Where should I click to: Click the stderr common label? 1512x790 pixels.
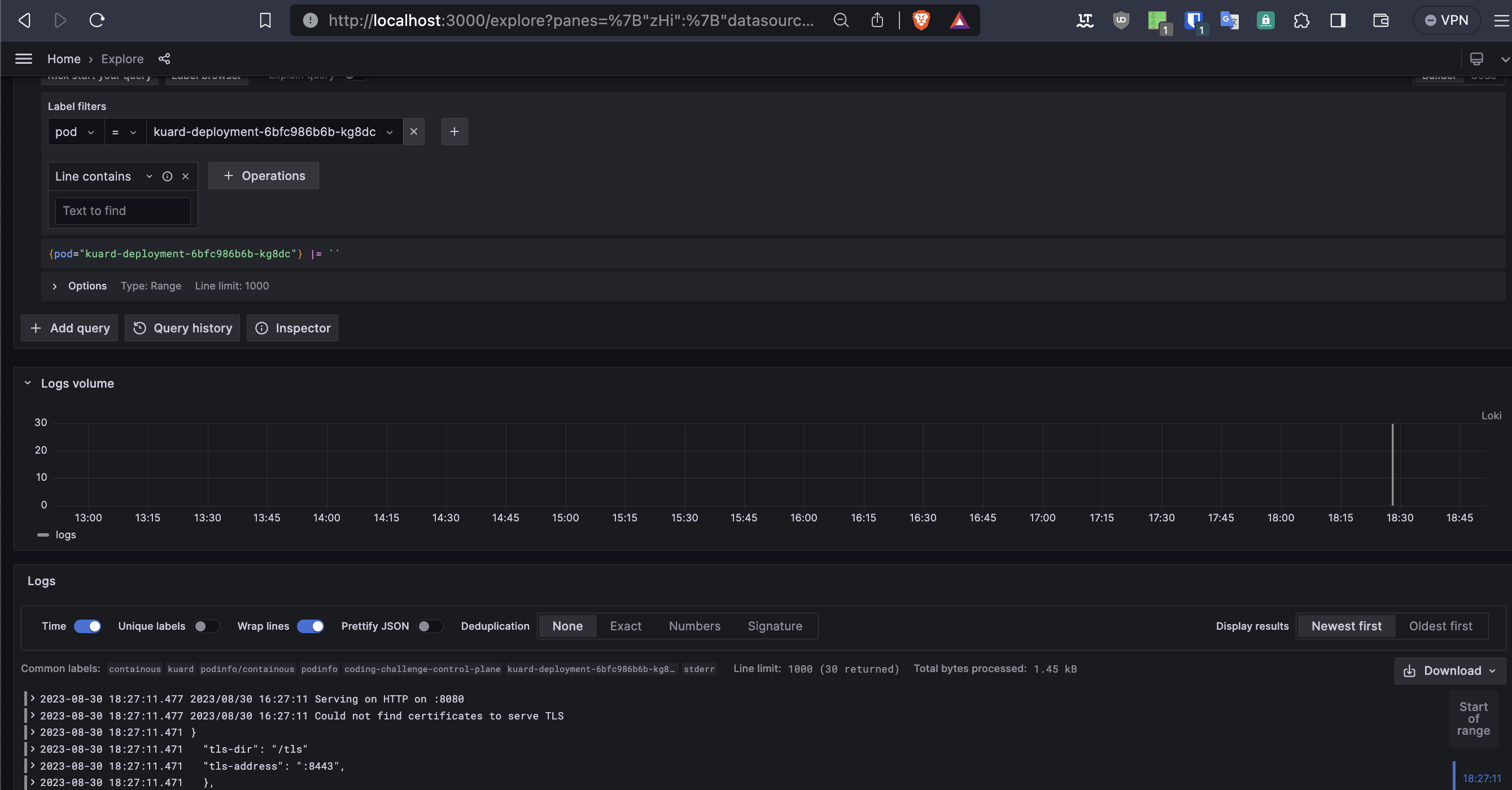tap(698, 669)
